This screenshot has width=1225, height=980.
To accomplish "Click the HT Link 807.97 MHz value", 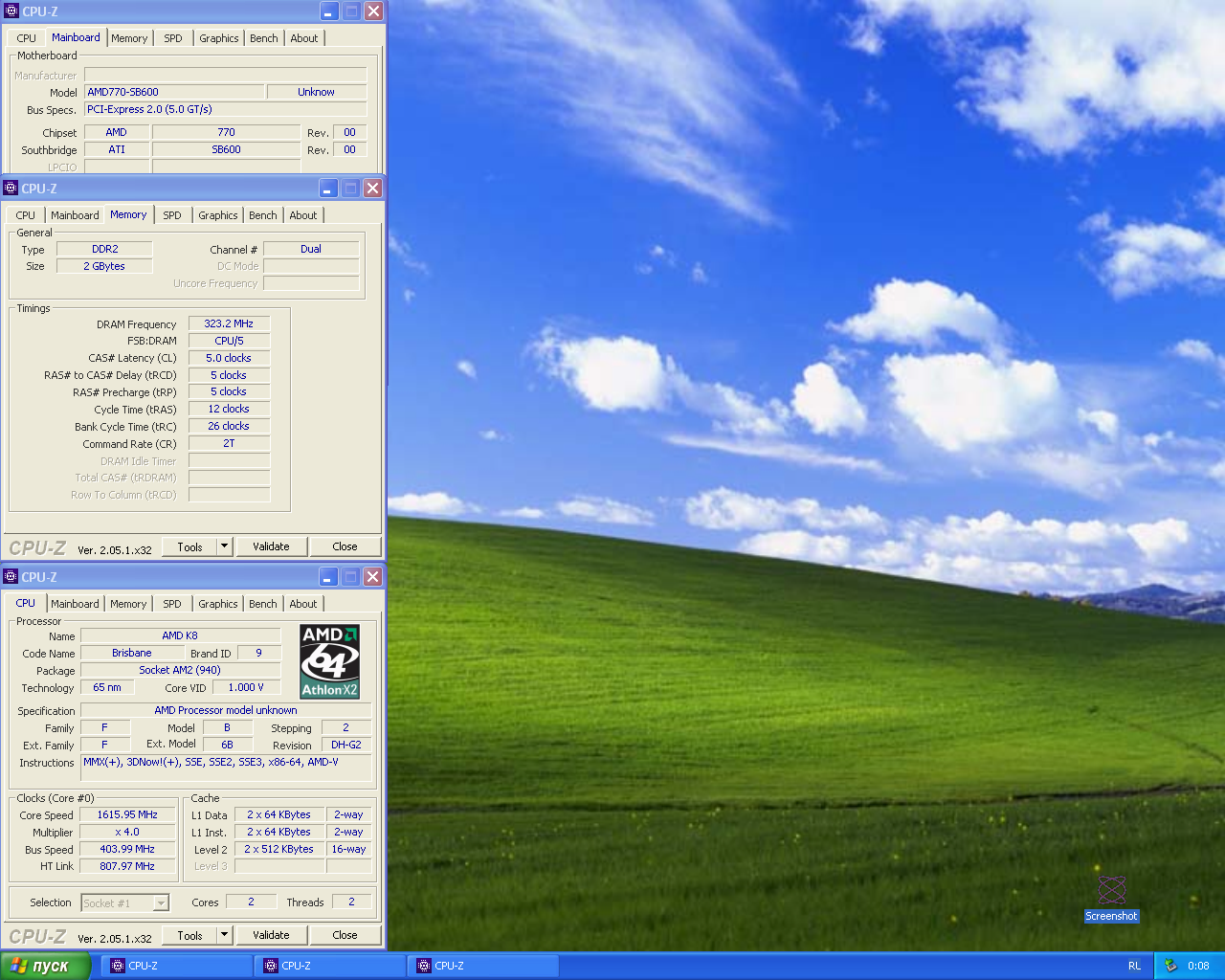I will coord(127,866).
